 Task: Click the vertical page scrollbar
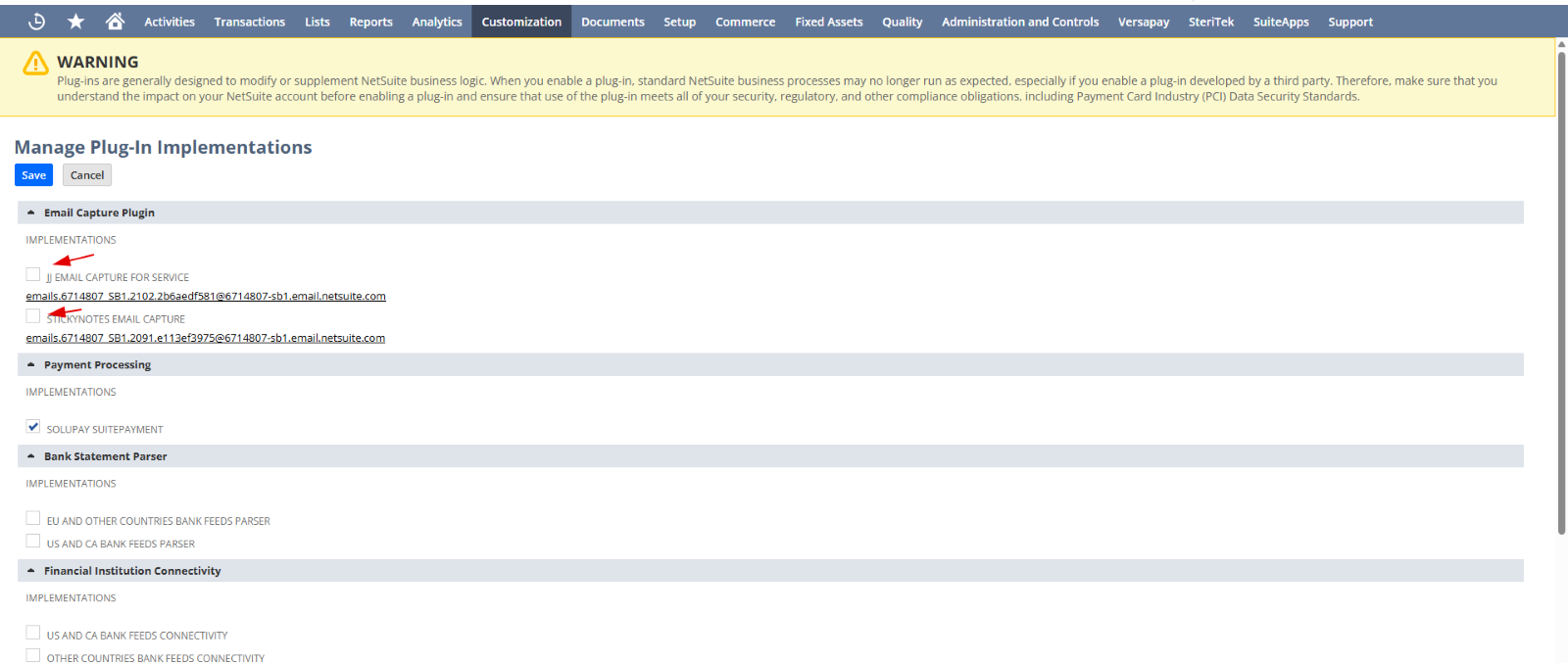coord(1561,294)
